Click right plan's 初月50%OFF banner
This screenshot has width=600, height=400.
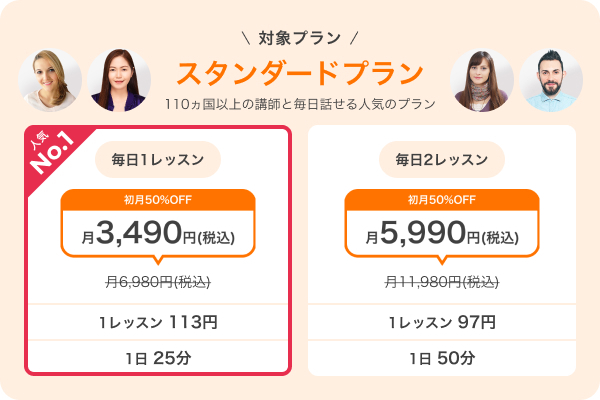[x=442, y=200]
